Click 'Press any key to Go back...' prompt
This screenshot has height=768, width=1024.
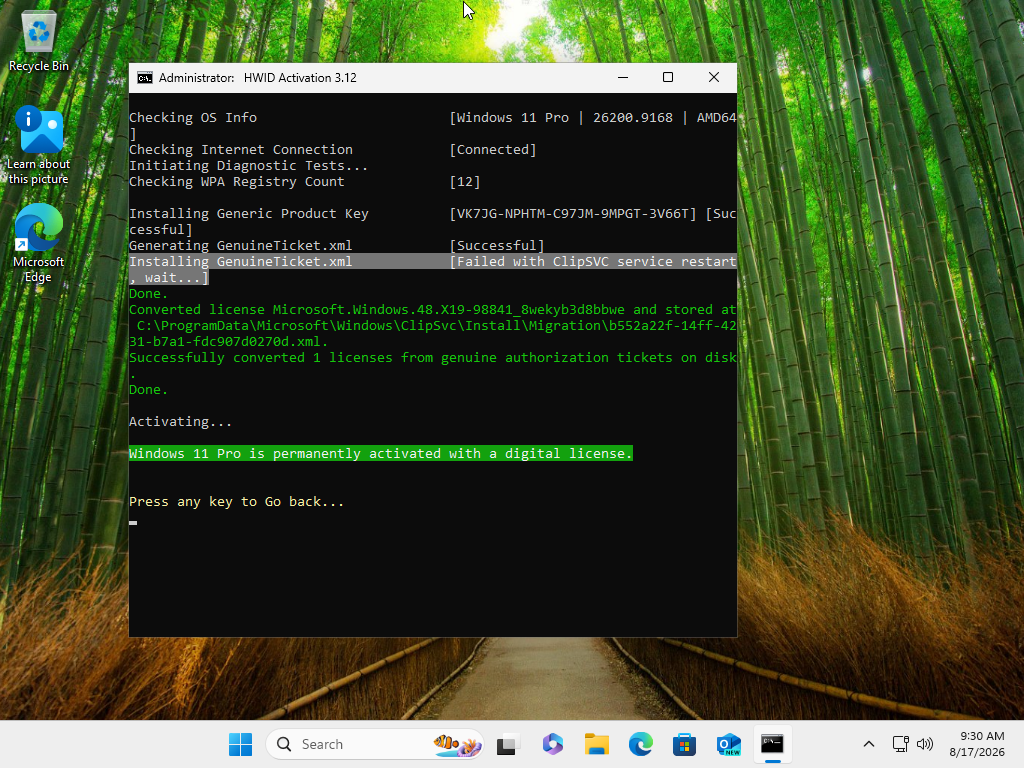coord(236,502)
